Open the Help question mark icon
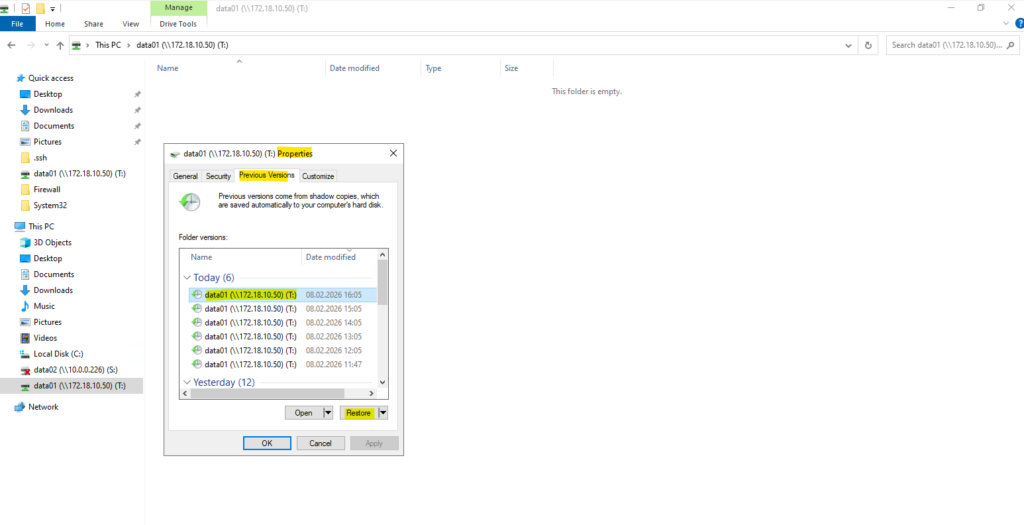Image resolution: width=1024 pixels, height=525 pixels. point(1018,24)
